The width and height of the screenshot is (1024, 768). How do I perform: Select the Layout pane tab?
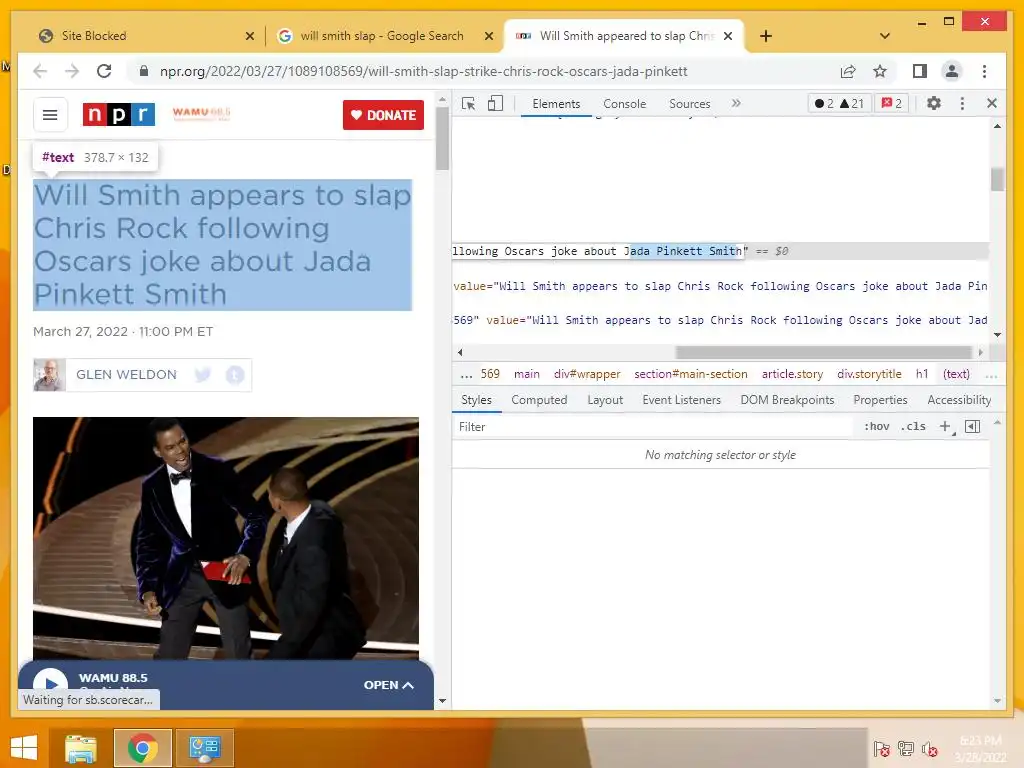click(605, 400)
